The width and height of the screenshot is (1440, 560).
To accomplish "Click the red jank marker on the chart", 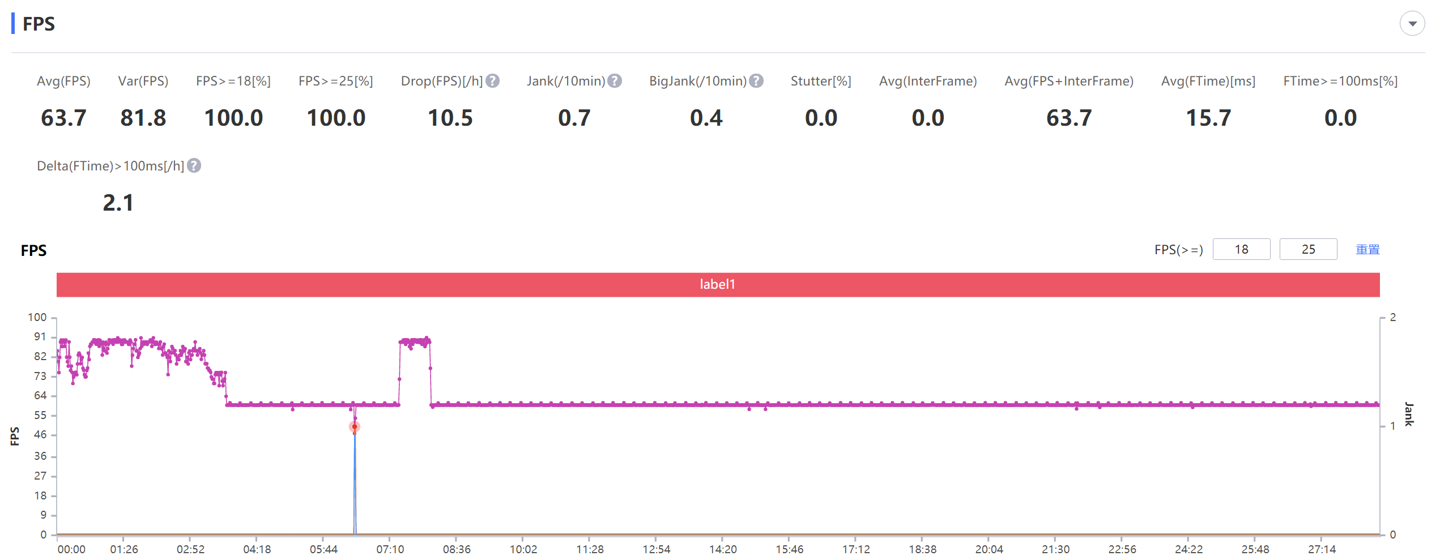I will (354, 427).
